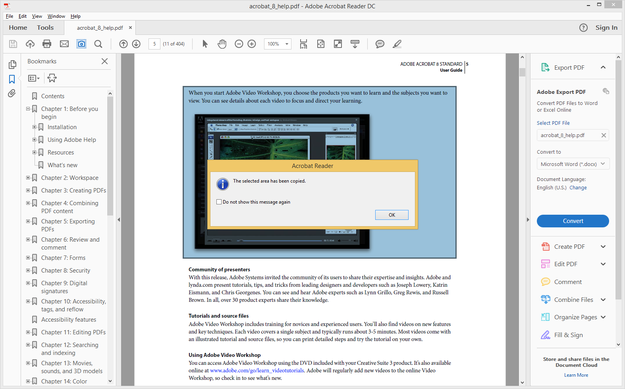Switch to the Home tab
The image size is (625, 389).
point(18,28)
